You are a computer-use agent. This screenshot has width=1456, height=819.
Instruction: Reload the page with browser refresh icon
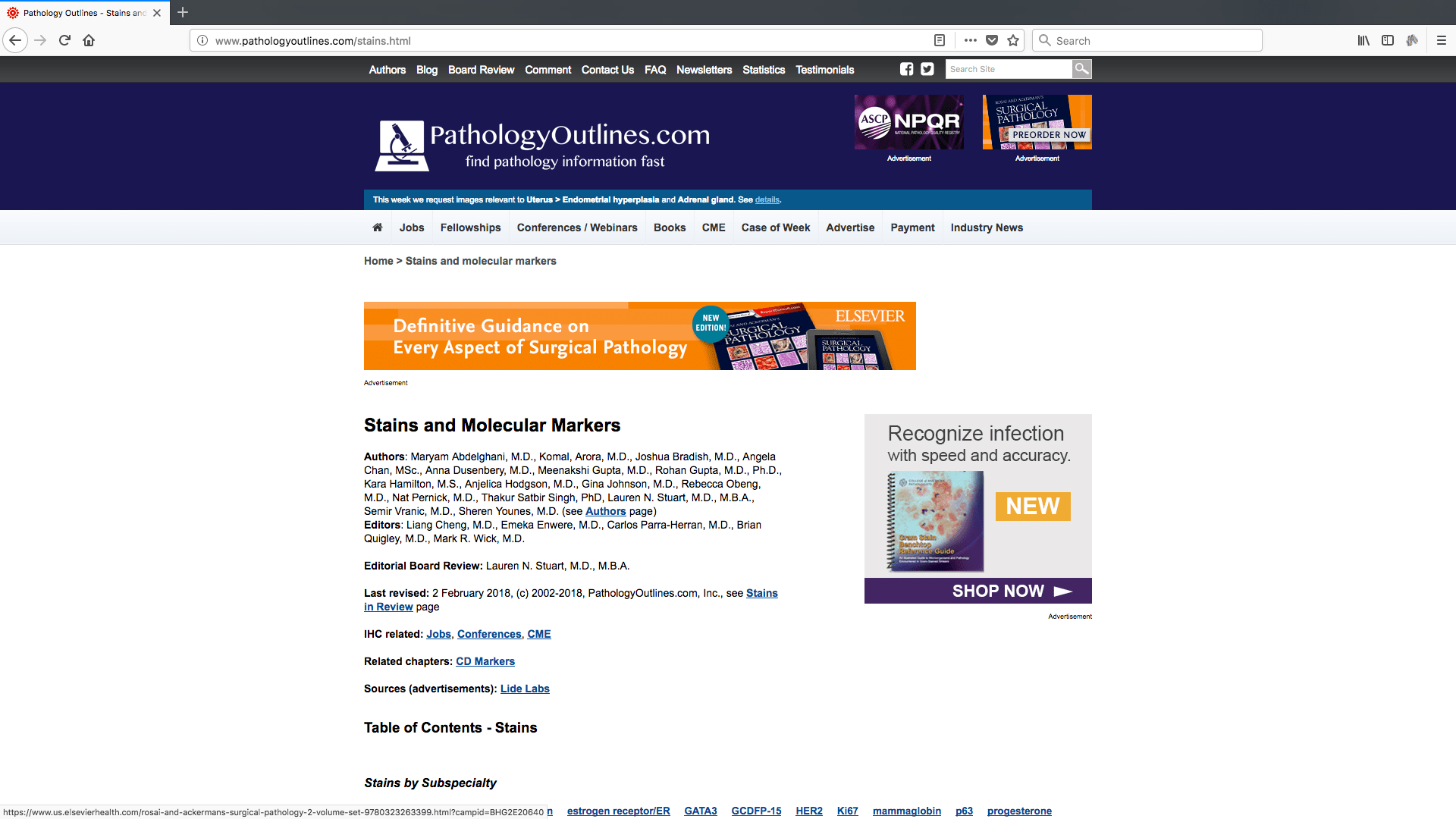64,41
